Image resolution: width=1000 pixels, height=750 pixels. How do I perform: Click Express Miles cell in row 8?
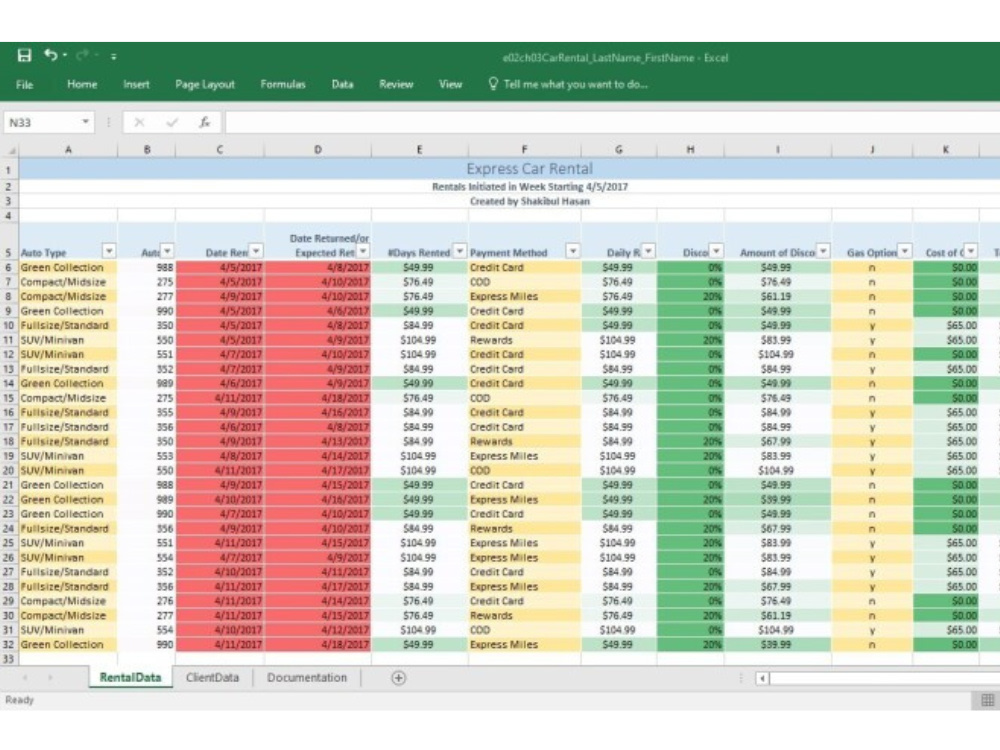click(x=524, y=297)
